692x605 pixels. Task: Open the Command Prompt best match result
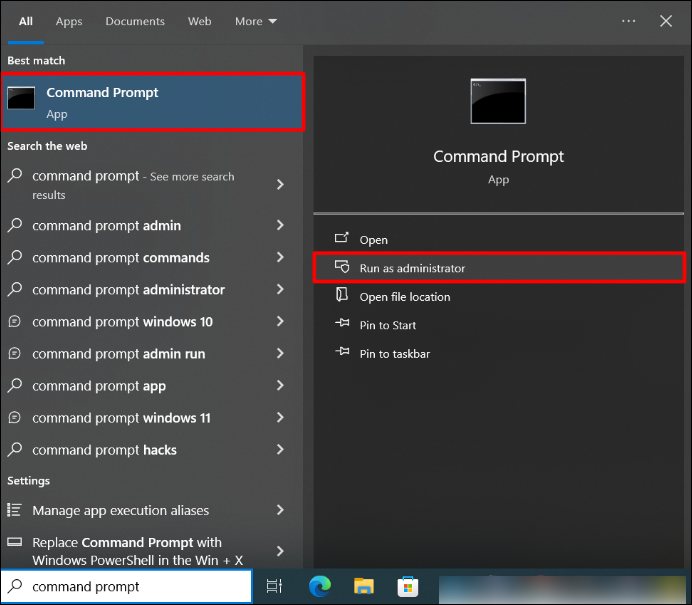(x=153, y=102)
